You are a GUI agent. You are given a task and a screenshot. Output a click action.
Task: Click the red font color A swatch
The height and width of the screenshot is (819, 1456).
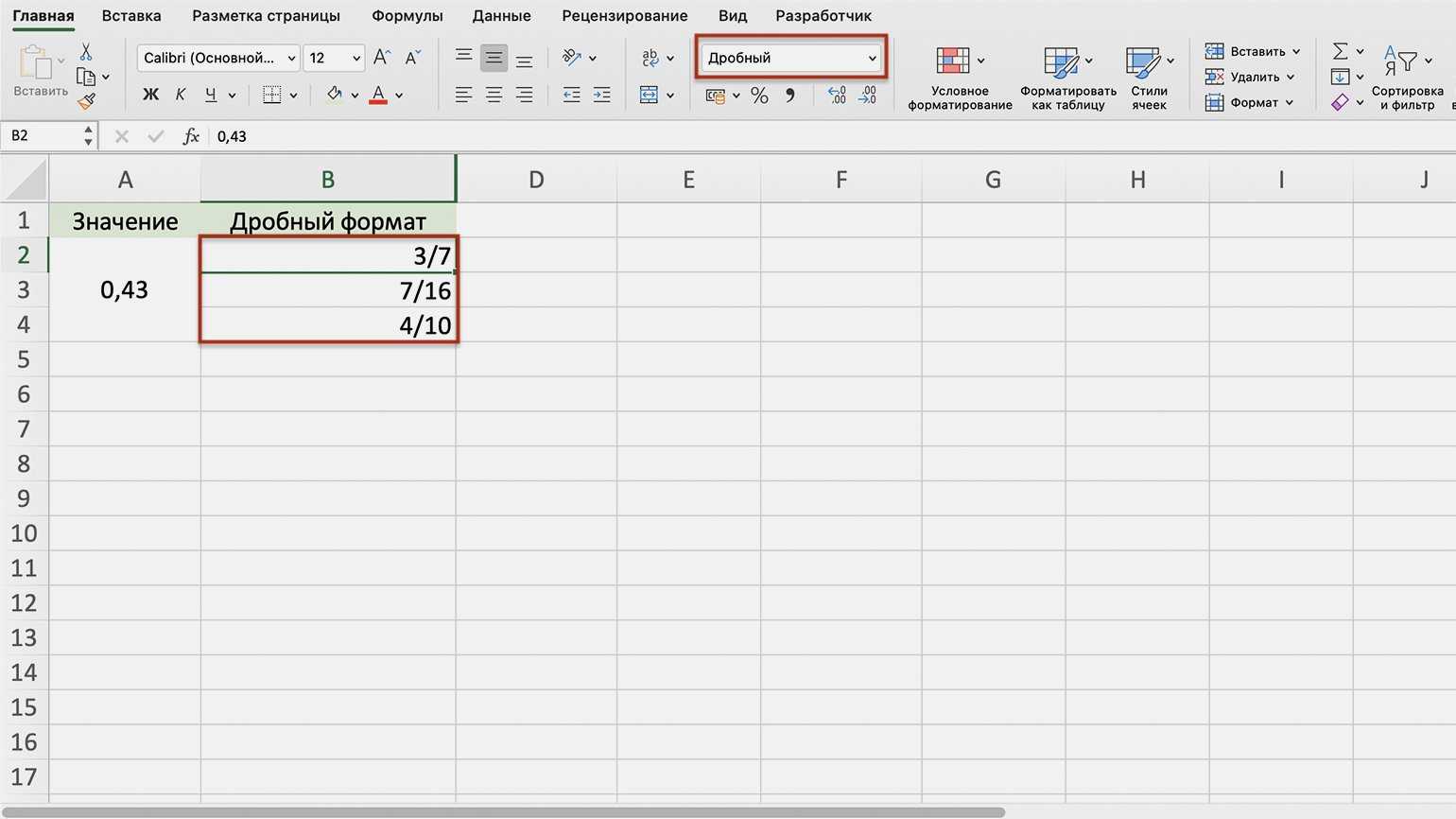click(378, 95)
